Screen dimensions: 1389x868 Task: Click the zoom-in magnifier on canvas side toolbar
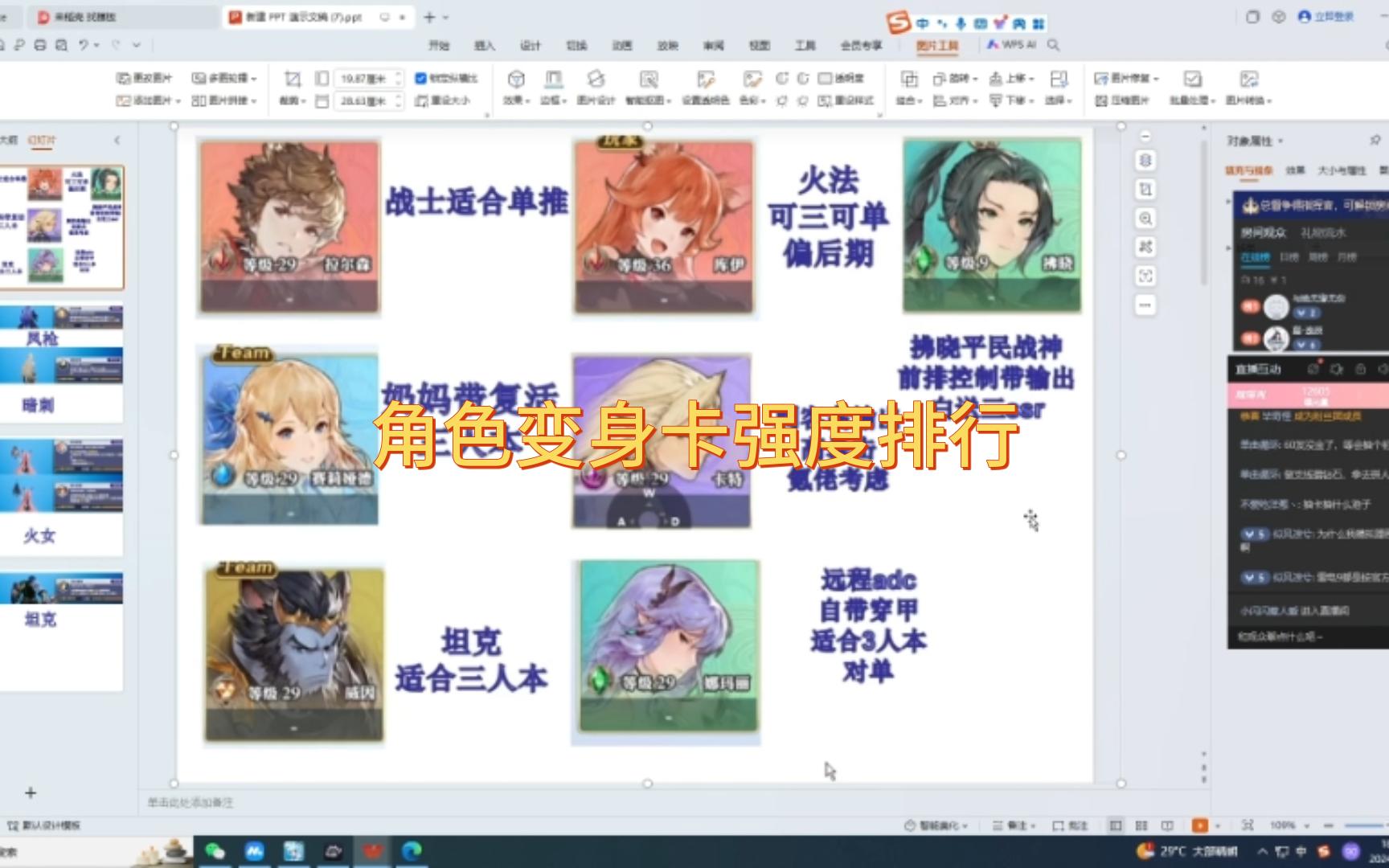pyautogui.click(x=1145, y=219)
